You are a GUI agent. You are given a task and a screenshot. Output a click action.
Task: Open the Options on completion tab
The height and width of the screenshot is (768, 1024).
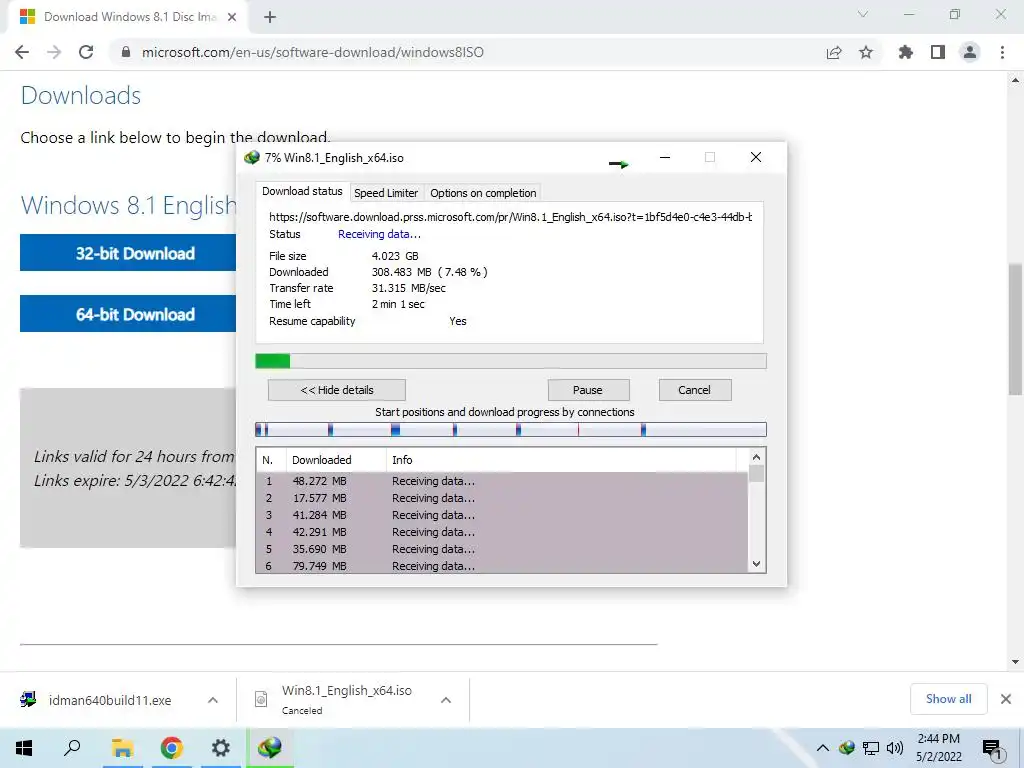483,193
